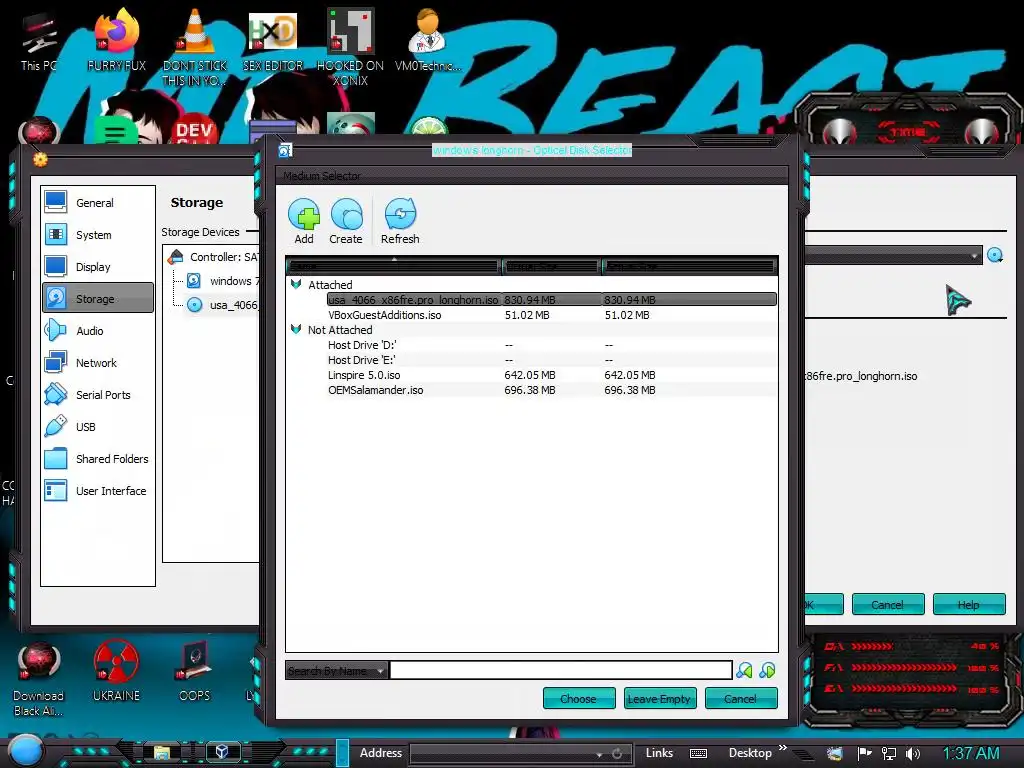Open USB settings category
Image resolution: width=1024 pixels, height=768 pixels.
pyautogui.click(x=98, y=426)
